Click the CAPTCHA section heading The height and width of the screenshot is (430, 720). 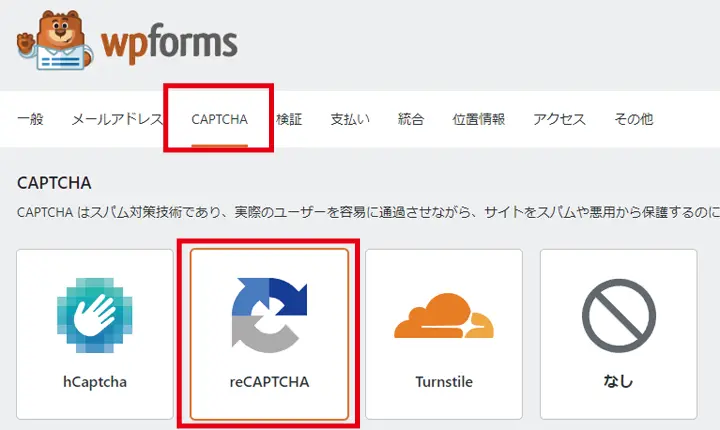(x=54, y=183)
